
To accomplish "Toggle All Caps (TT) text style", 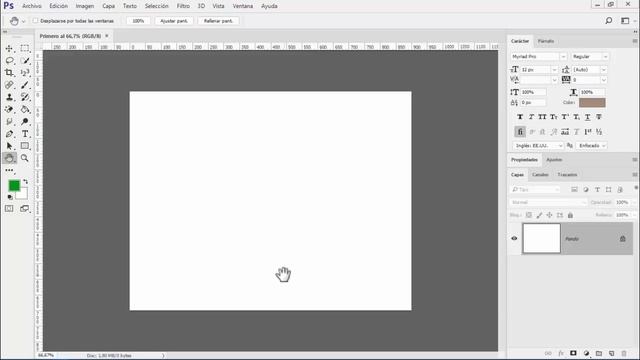I will pyautogui.click(x=542, y=117).
